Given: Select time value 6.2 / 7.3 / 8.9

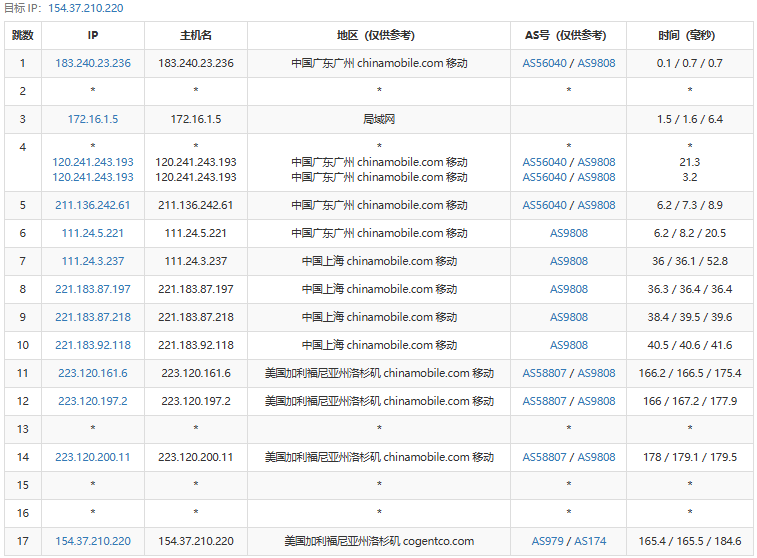Looking at the screenshot, I should point(689,205).
